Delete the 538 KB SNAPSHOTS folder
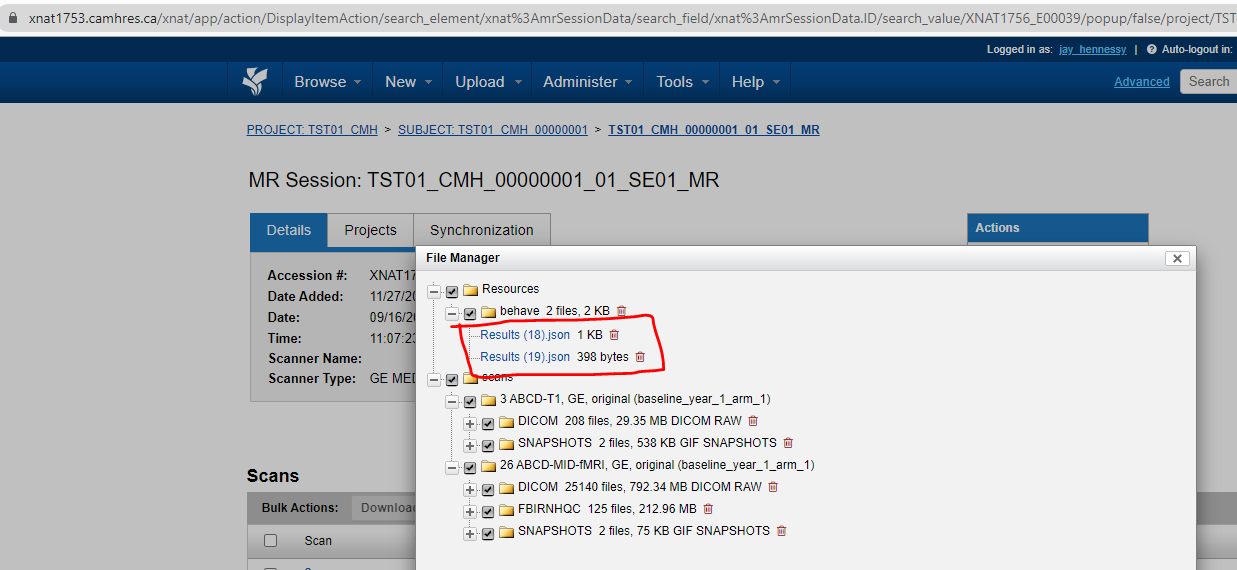 (788, 443)
